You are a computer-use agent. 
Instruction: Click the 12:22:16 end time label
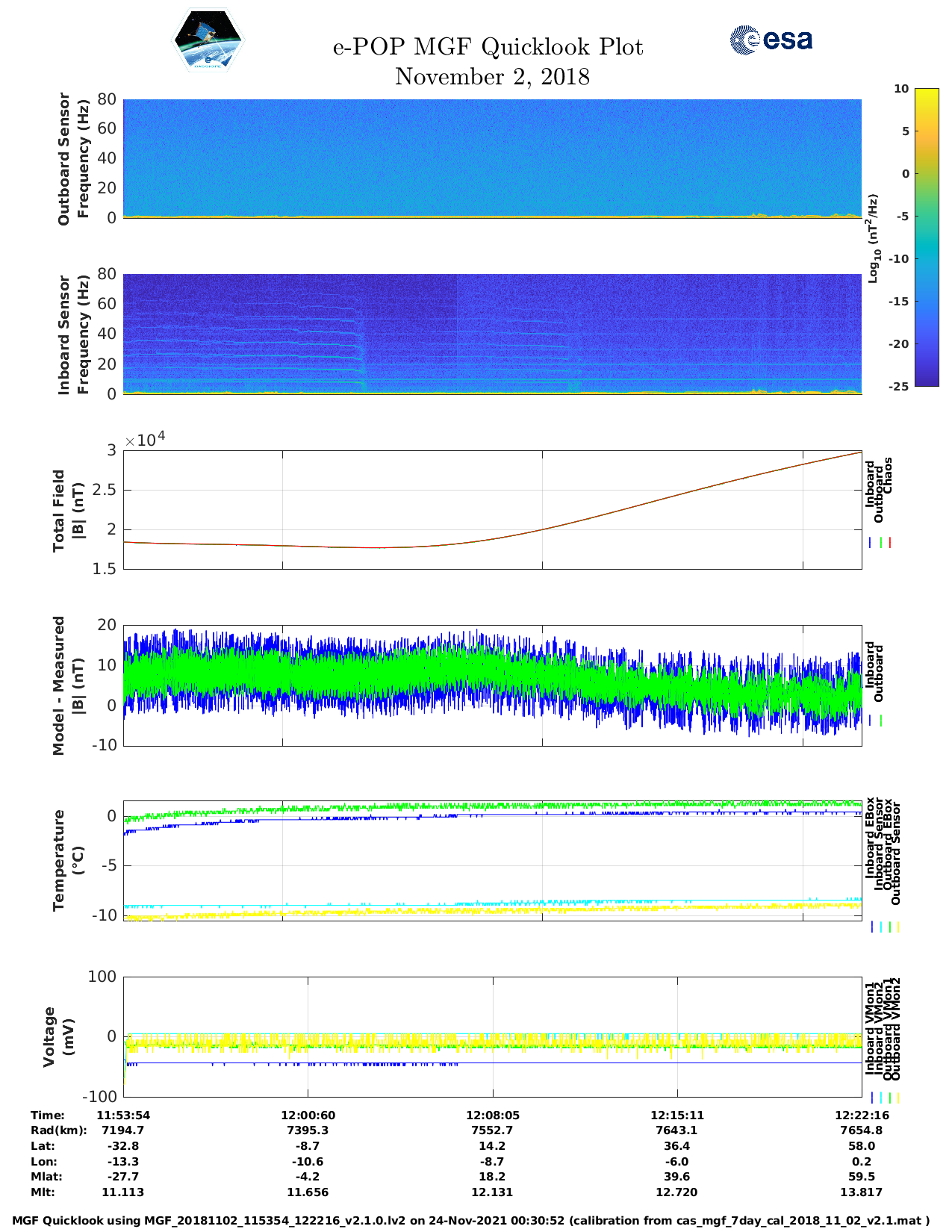861,1115
